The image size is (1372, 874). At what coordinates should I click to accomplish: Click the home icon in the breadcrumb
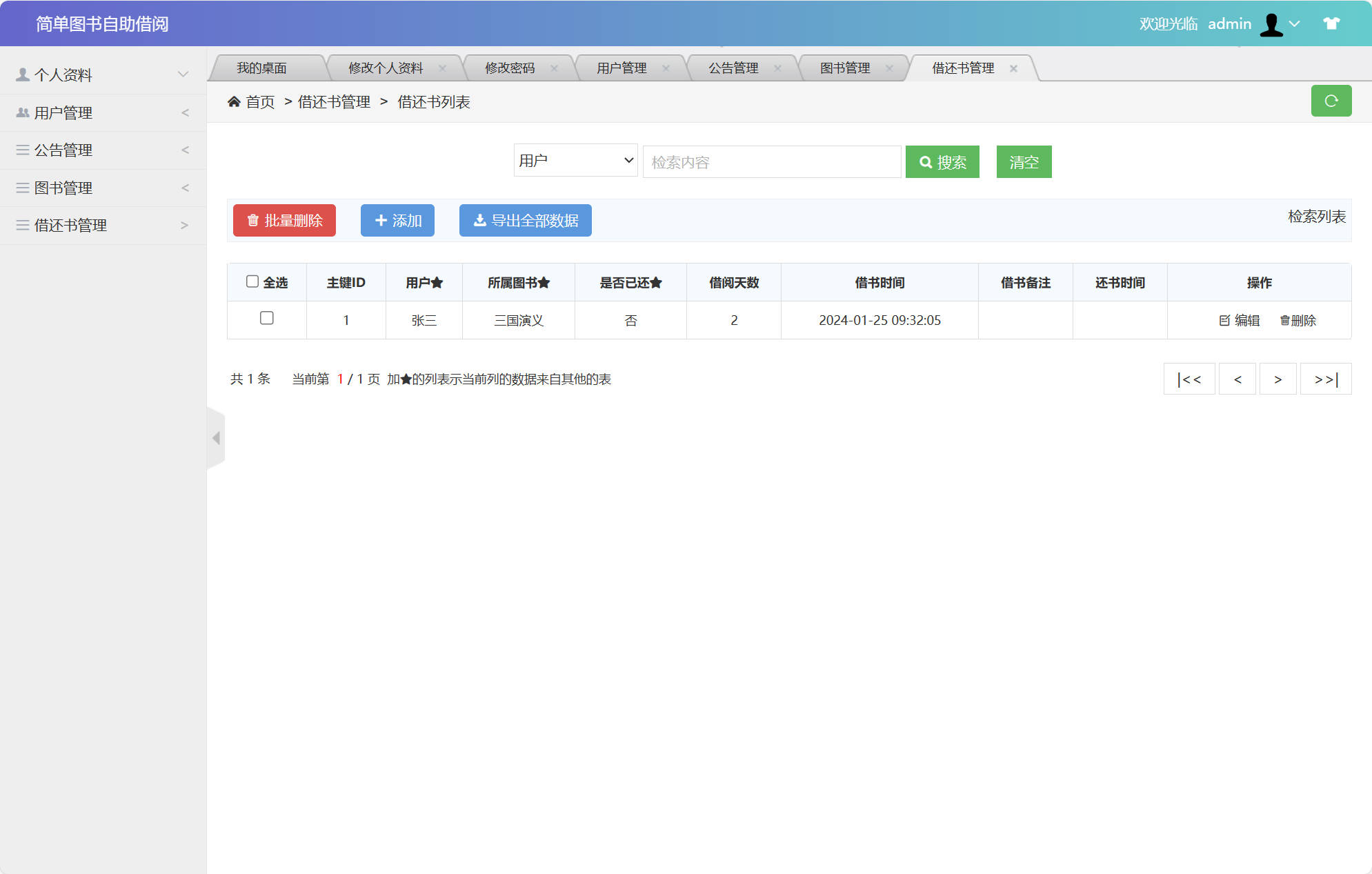point(235,101)
